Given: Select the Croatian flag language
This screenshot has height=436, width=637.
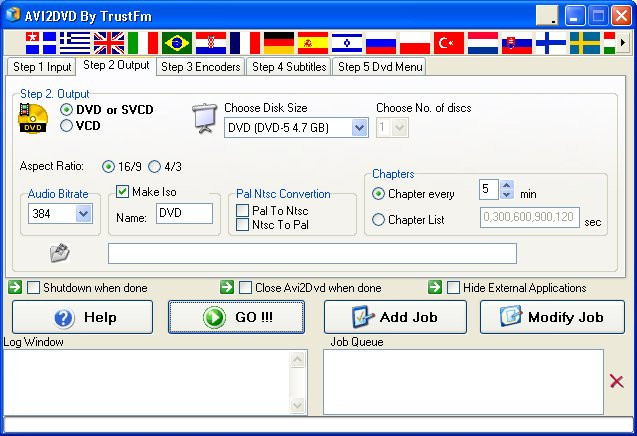Looking at the screenshot, I should [x=211, y=43].
